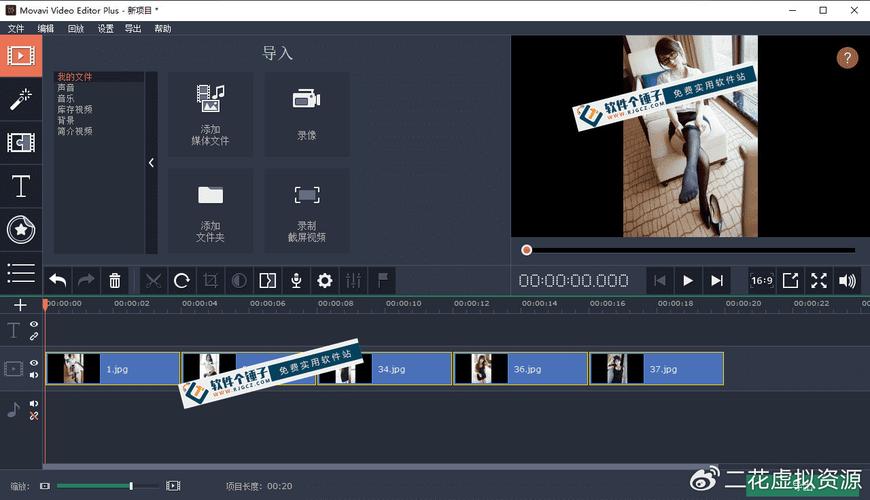Toggle title track visibility eye icon
Screen dimensions: 870x500
click(34, 324)
